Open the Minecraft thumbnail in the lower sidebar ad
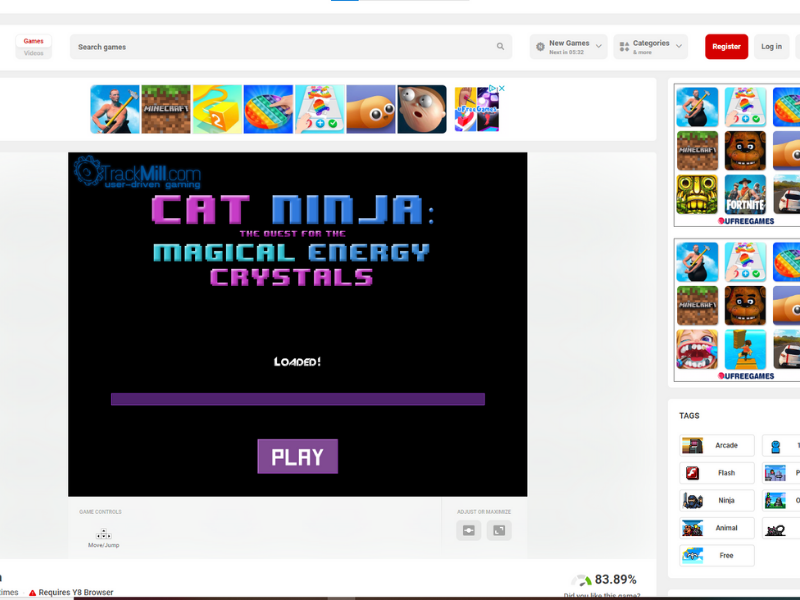 pos(697,305)
